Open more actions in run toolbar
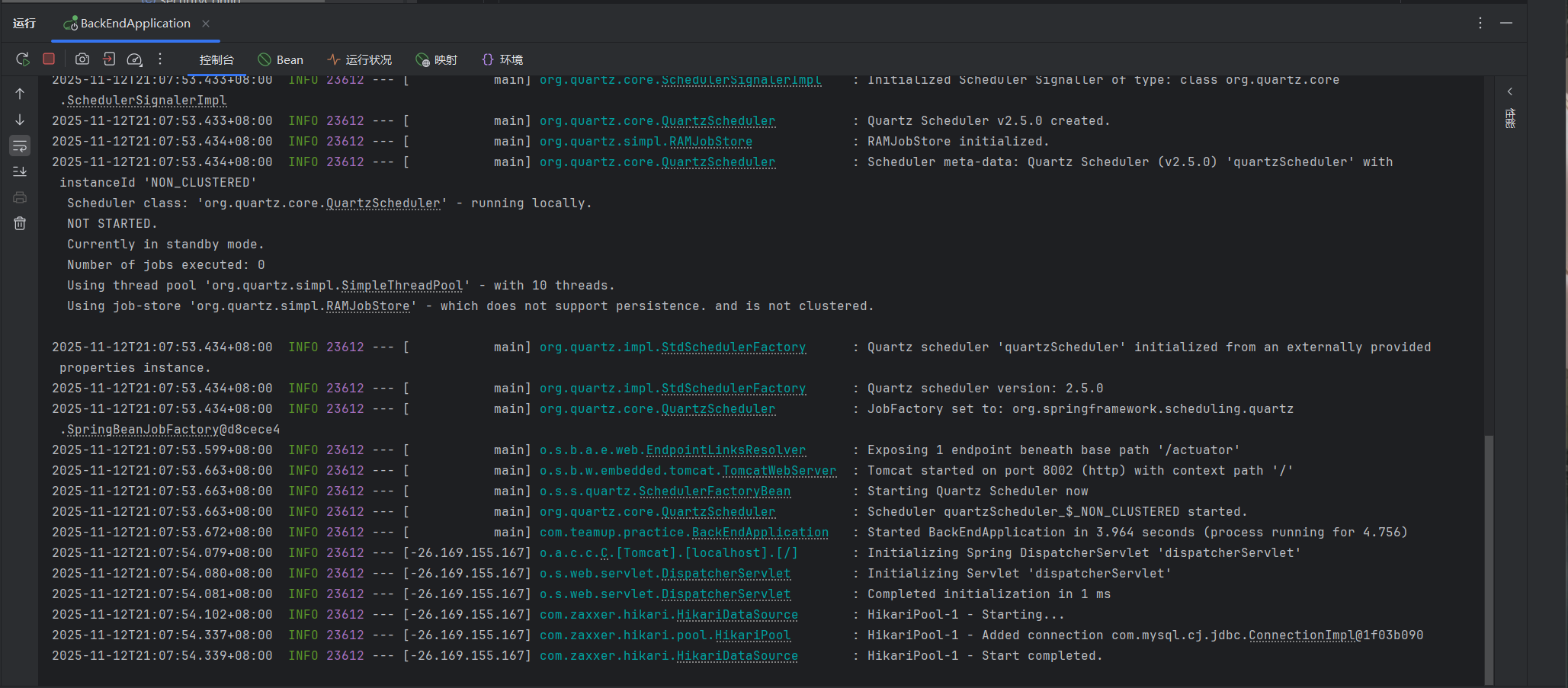The image size is (1568, 688). pyautogui.click(x=160, y=59)
